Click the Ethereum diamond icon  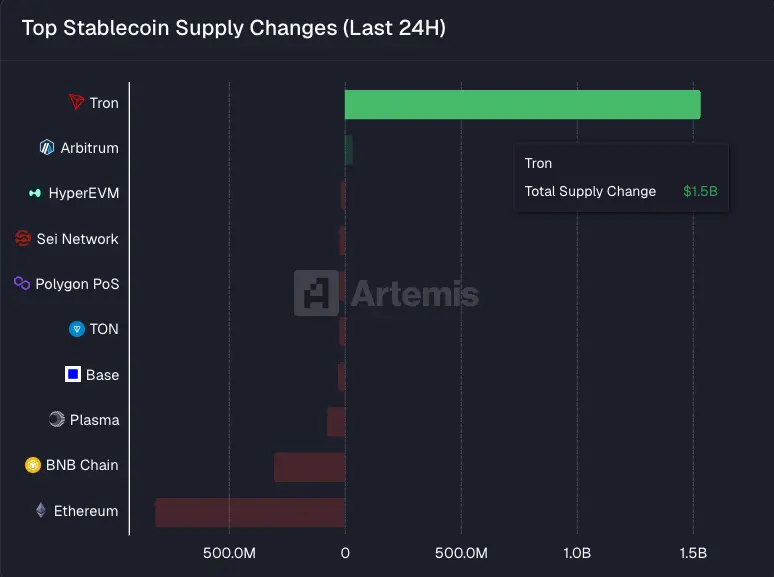pyautogui.click(x=41, y=510)
